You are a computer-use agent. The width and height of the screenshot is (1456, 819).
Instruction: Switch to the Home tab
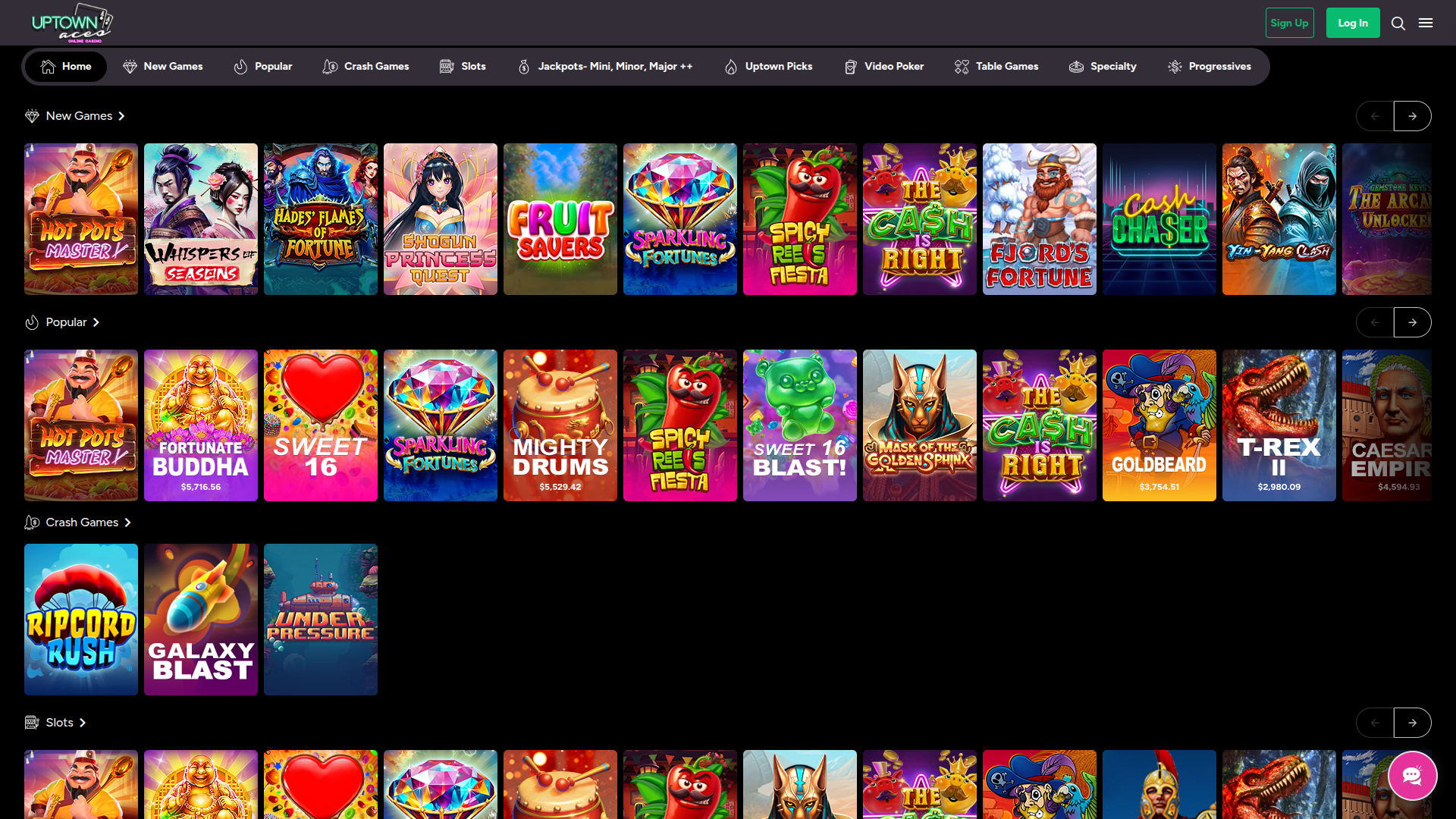point(65,67)
